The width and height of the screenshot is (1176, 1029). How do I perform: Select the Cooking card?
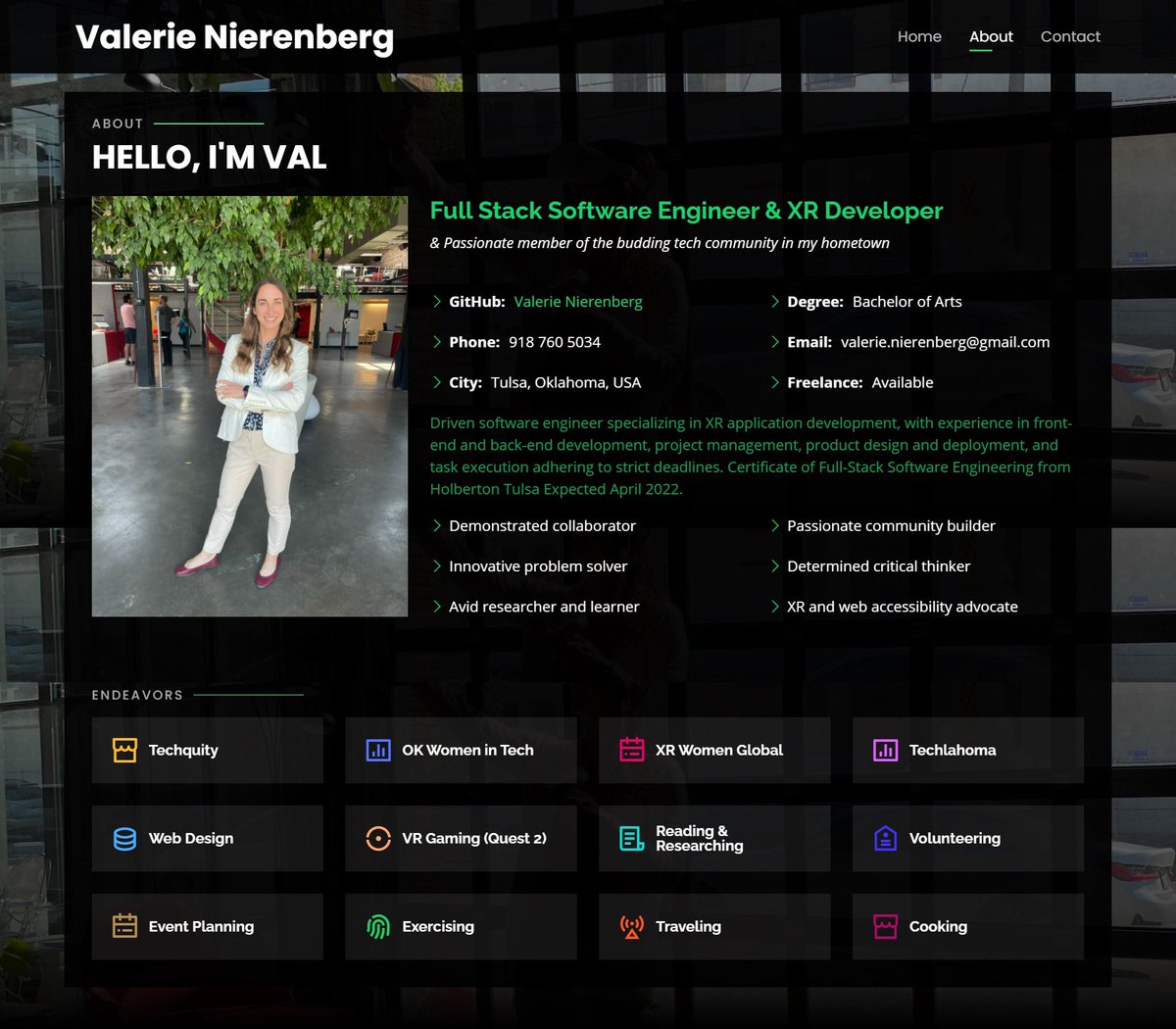coord(968,926)
